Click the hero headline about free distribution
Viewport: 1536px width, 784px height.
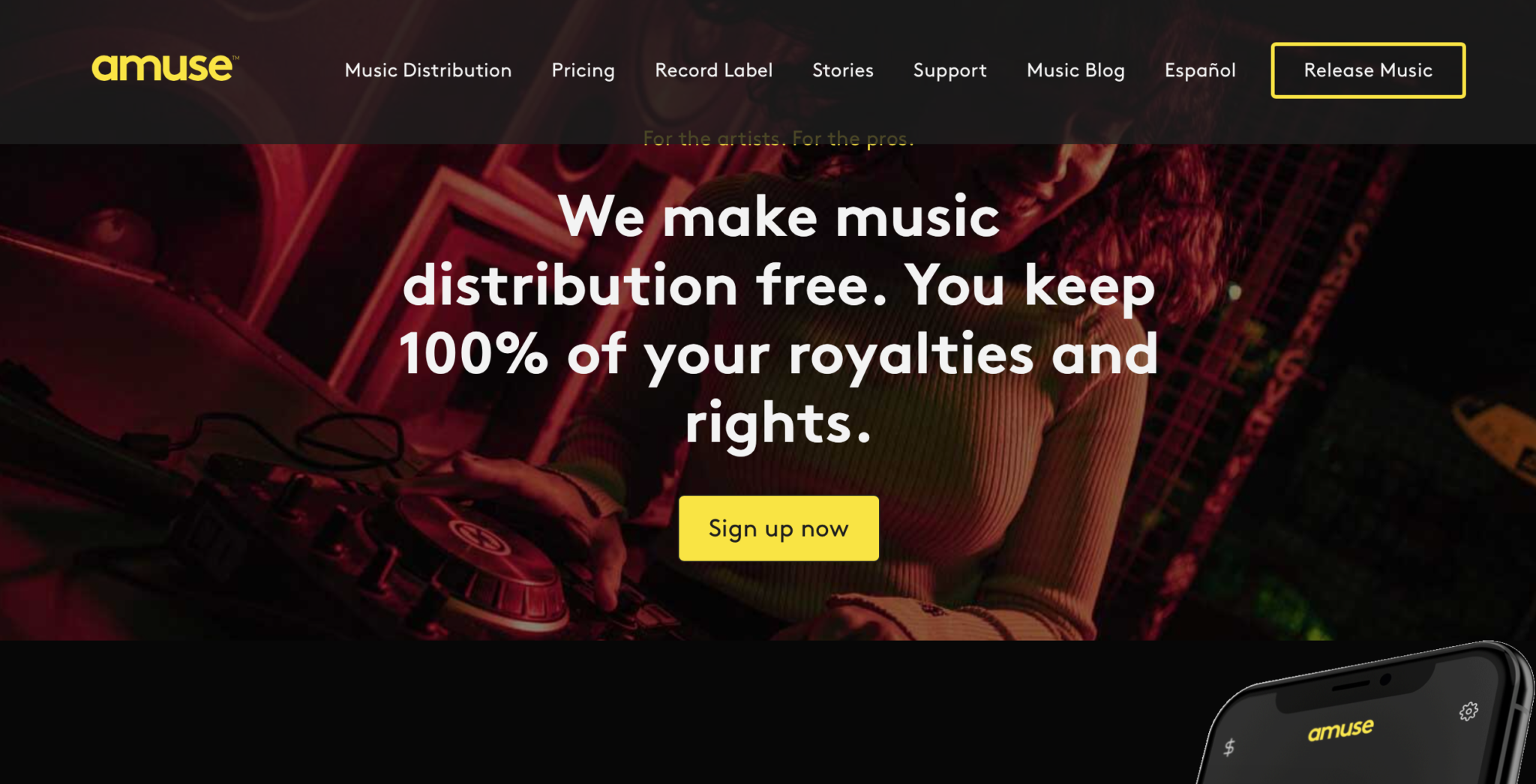pos(778,320)
